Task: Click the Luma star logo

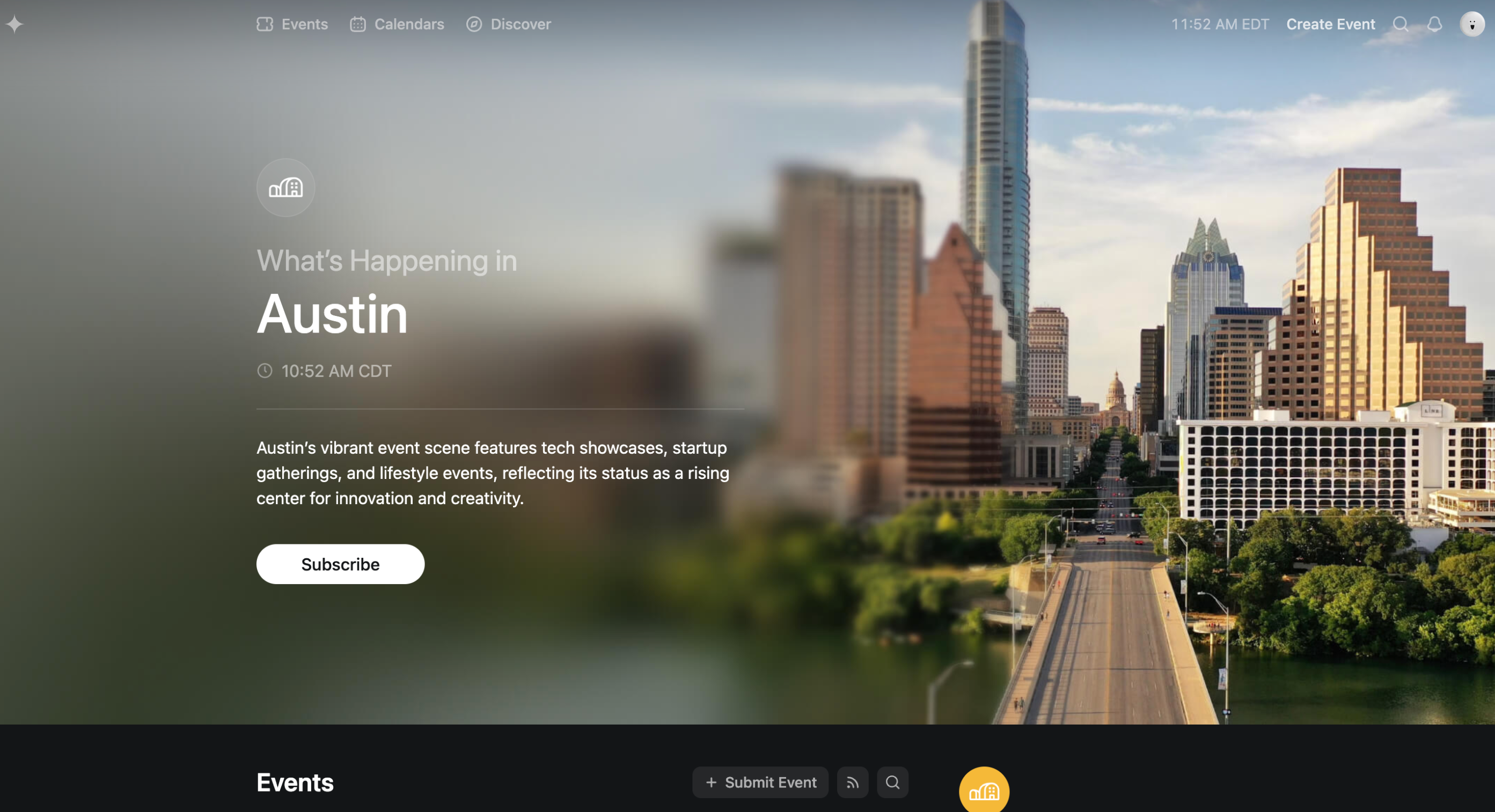Action: (x=14, y=24)
